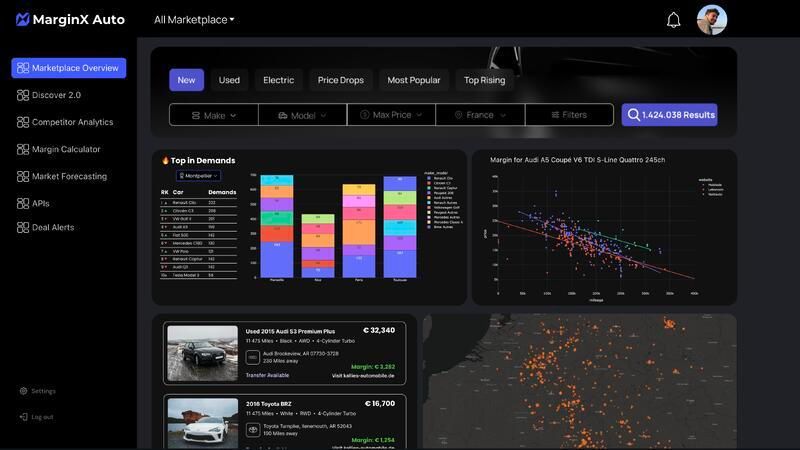Select Tesla Model 3 row in demands table
The width and height of the screenshot is (800, 450).
(x=198, y=275)
